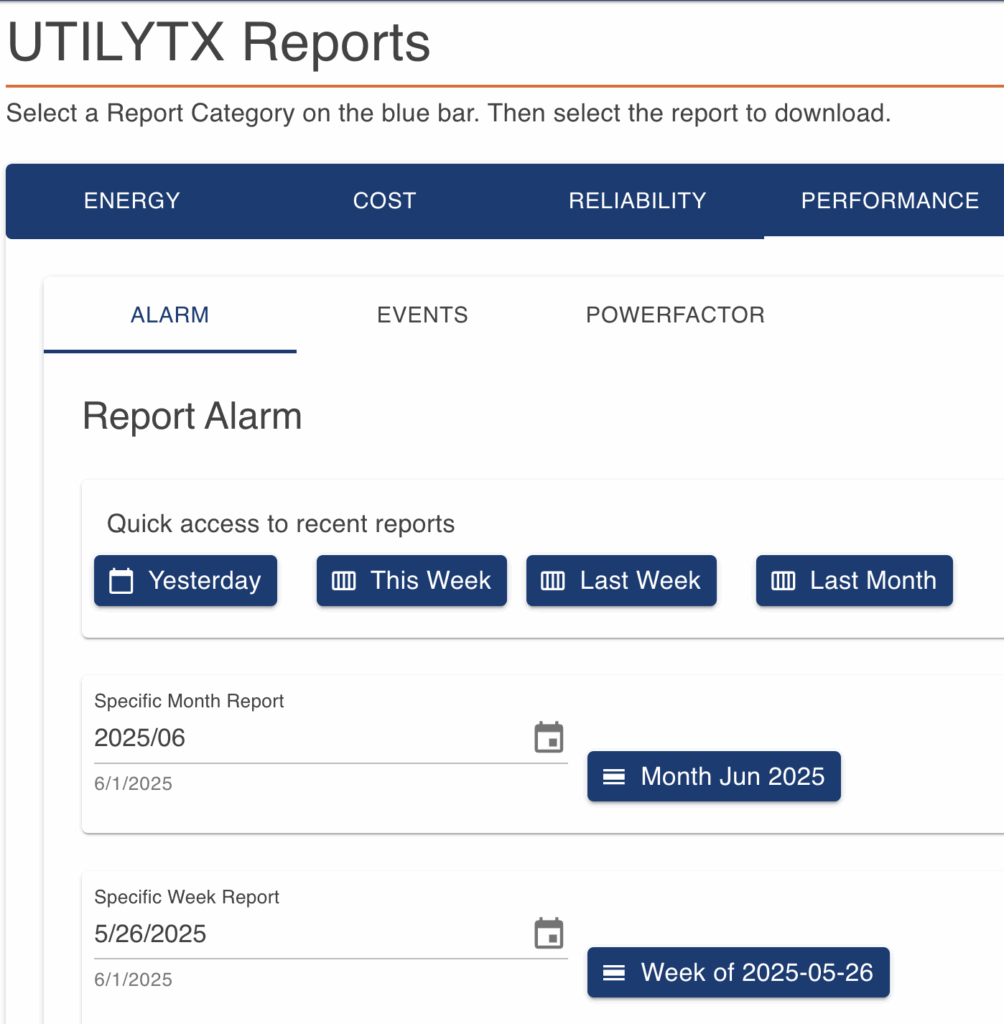The height and width of the screenshot is (1024, 1004).
Task: Download the Last Month report
Action: point(854,581)
